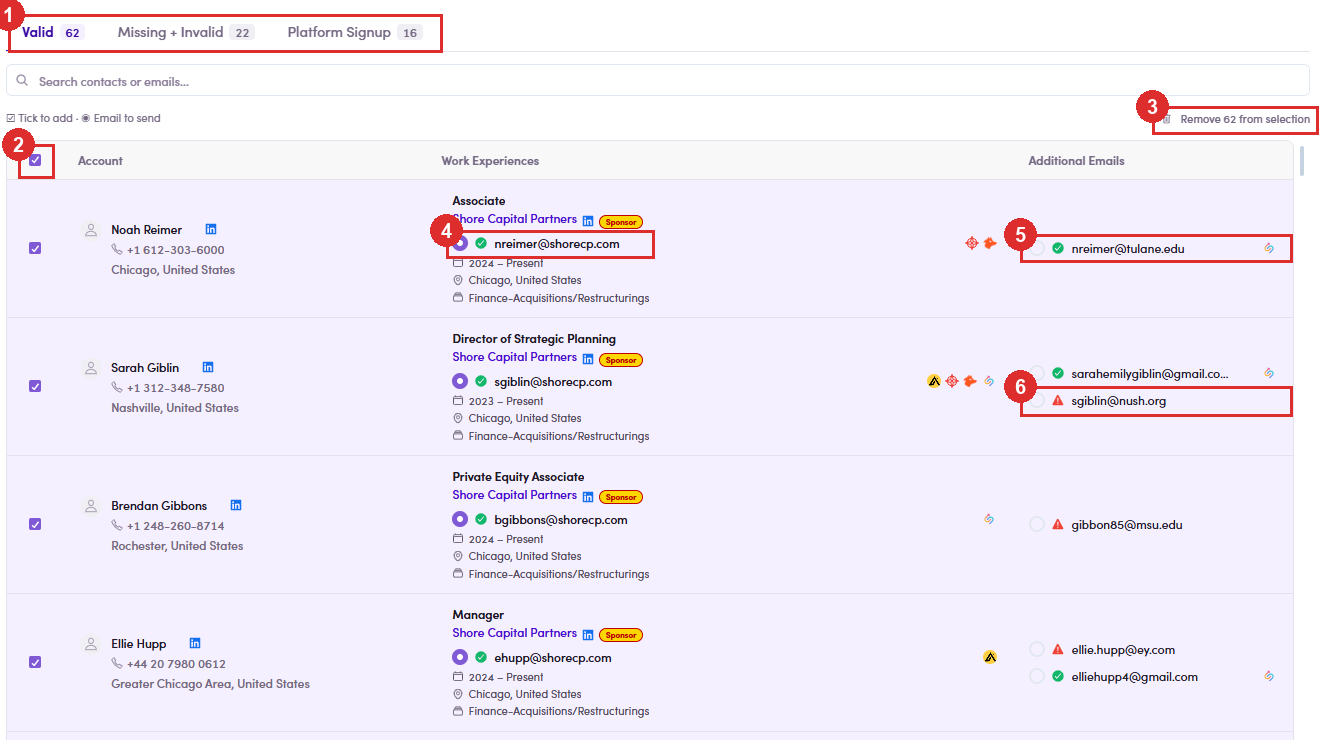Click the search magnifier icon

point(23,81)
